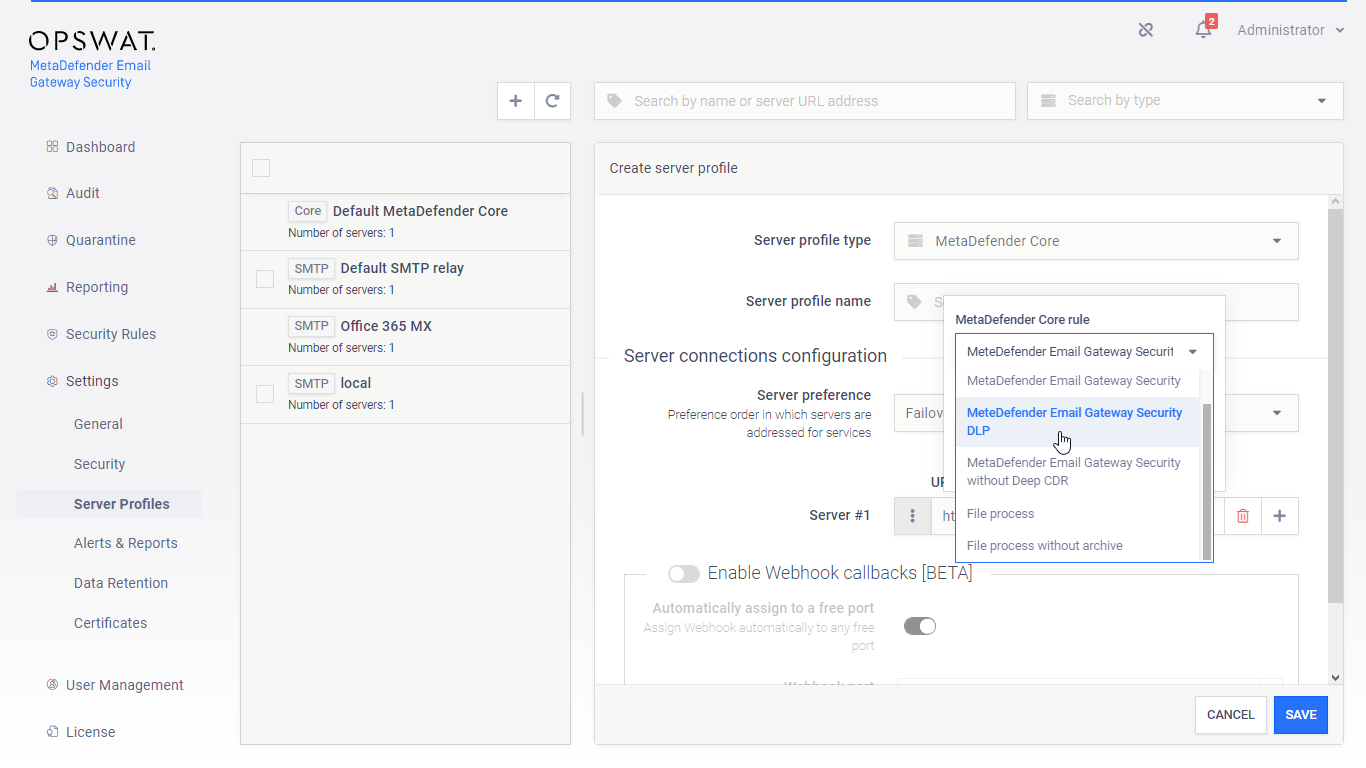Delete Server #1 with trash icon
Viewport: 1366px width, 768px height.
(x=1243, y=516)
